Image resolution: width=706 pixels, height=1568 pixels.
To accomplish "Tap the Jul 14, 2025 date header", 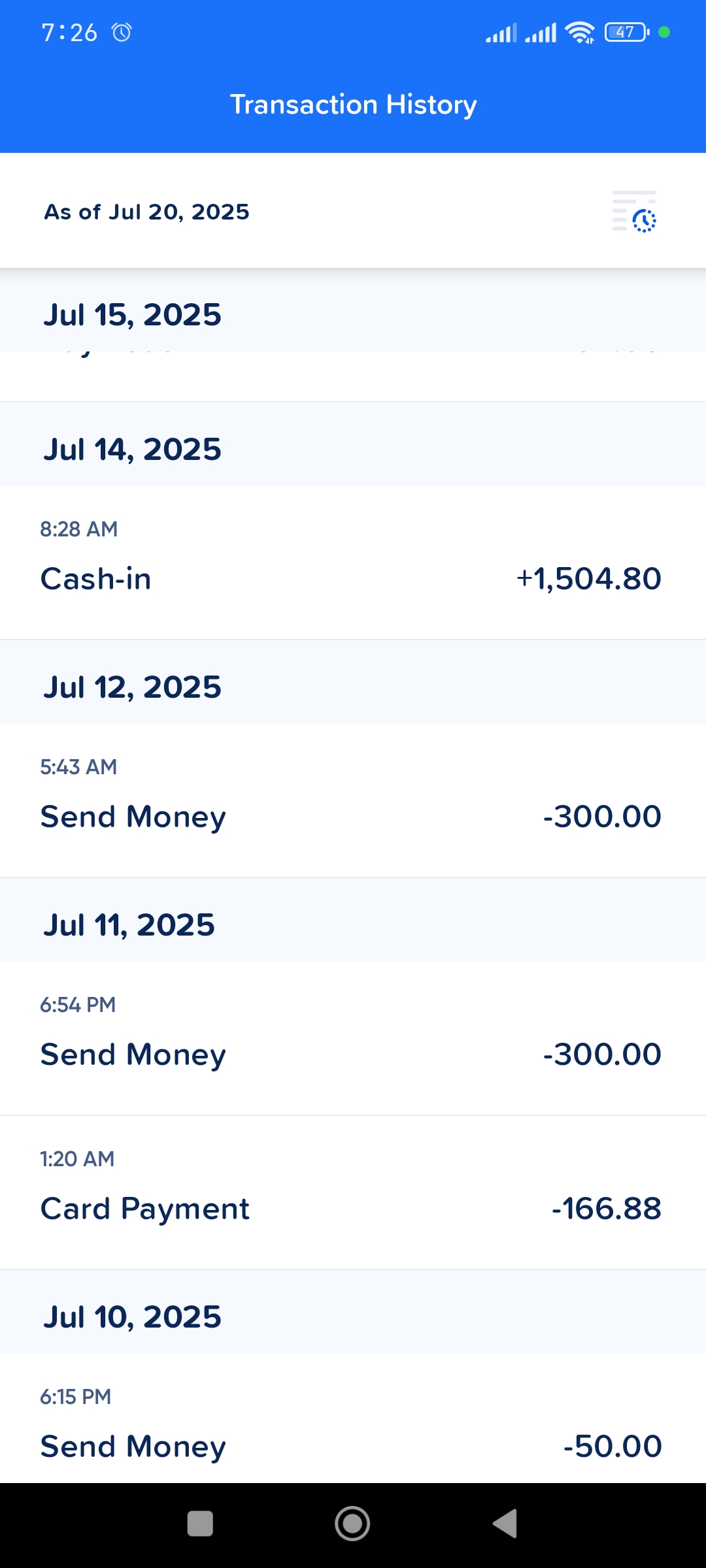I will point(133,449).
